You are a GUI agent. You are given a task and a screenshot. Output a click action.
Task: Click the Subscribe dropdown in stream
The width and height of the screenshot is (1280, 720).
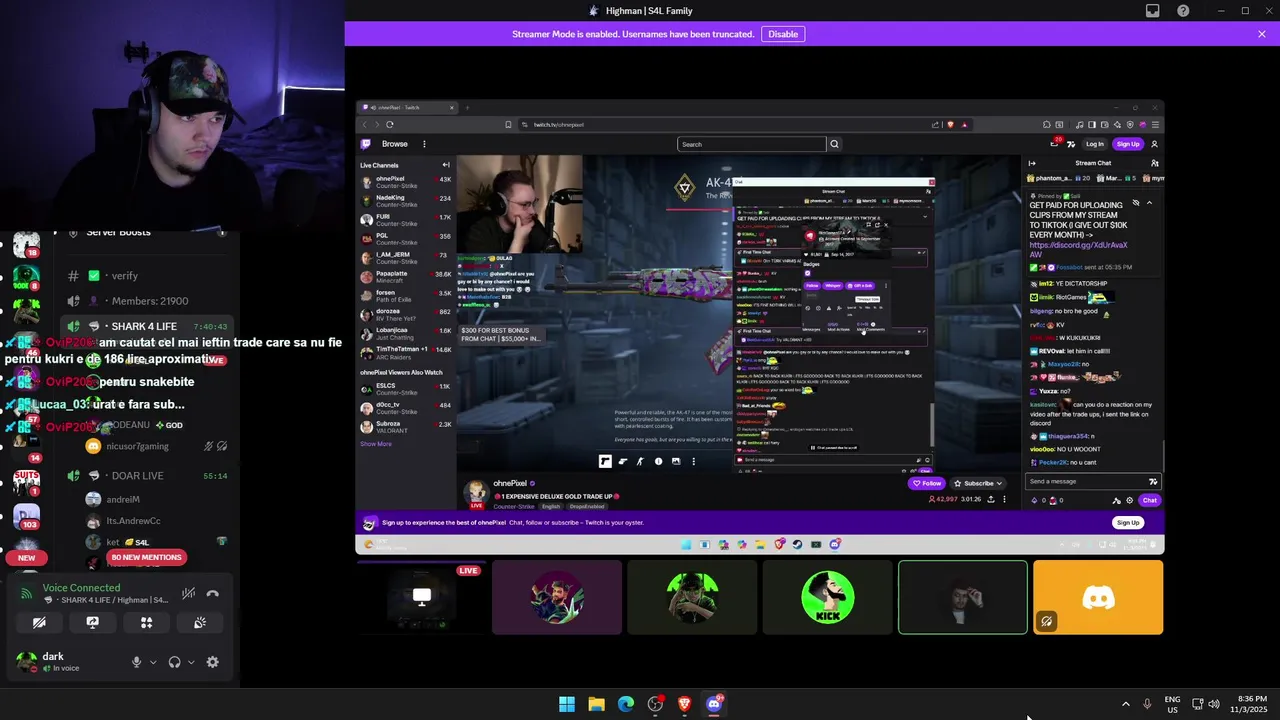[x=978, y=483]
